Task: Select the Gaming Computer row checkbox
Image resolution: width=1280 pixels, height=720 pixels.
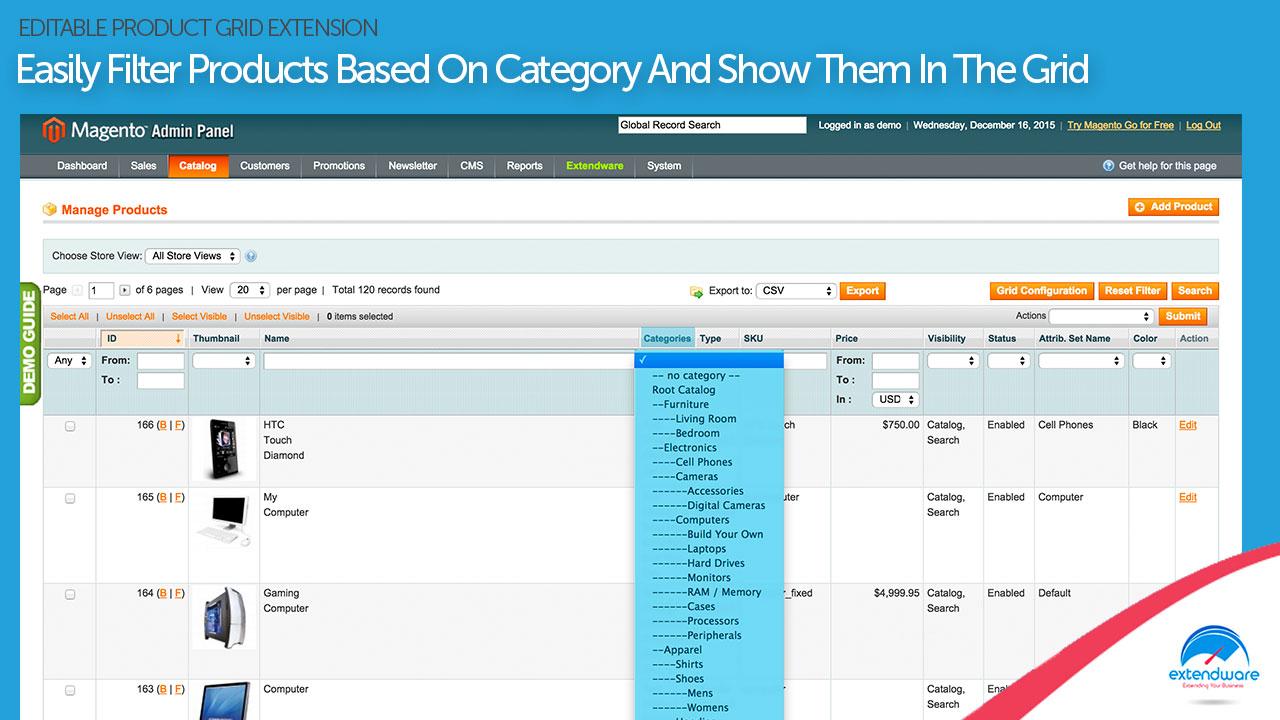Action: pyautogui.click(x=70, y=594)
